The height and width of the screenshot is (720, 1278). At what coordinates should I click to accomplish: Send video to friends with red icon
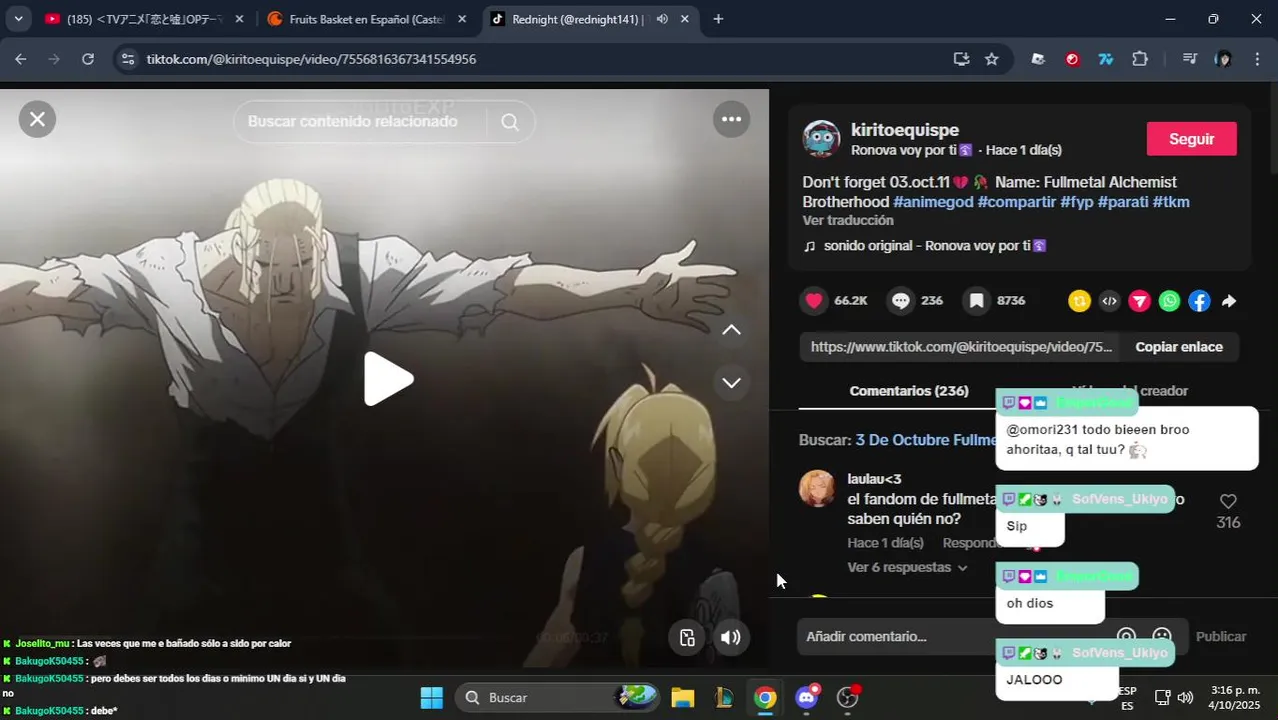(x=1139, y=300)
